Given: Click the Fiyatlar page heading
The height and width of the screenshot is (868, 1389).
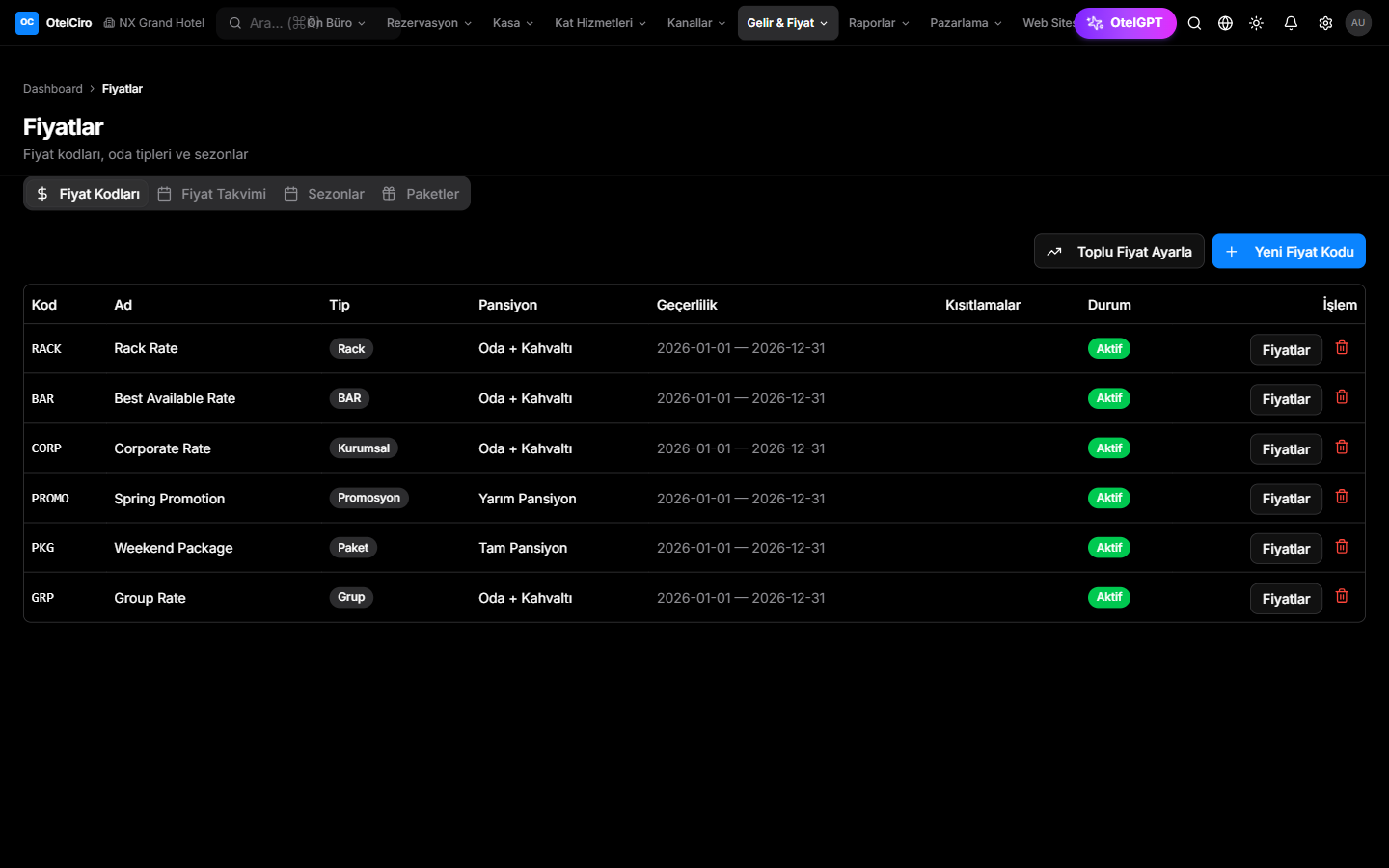Looking at the screenshot, I should (x=63, y=127).
